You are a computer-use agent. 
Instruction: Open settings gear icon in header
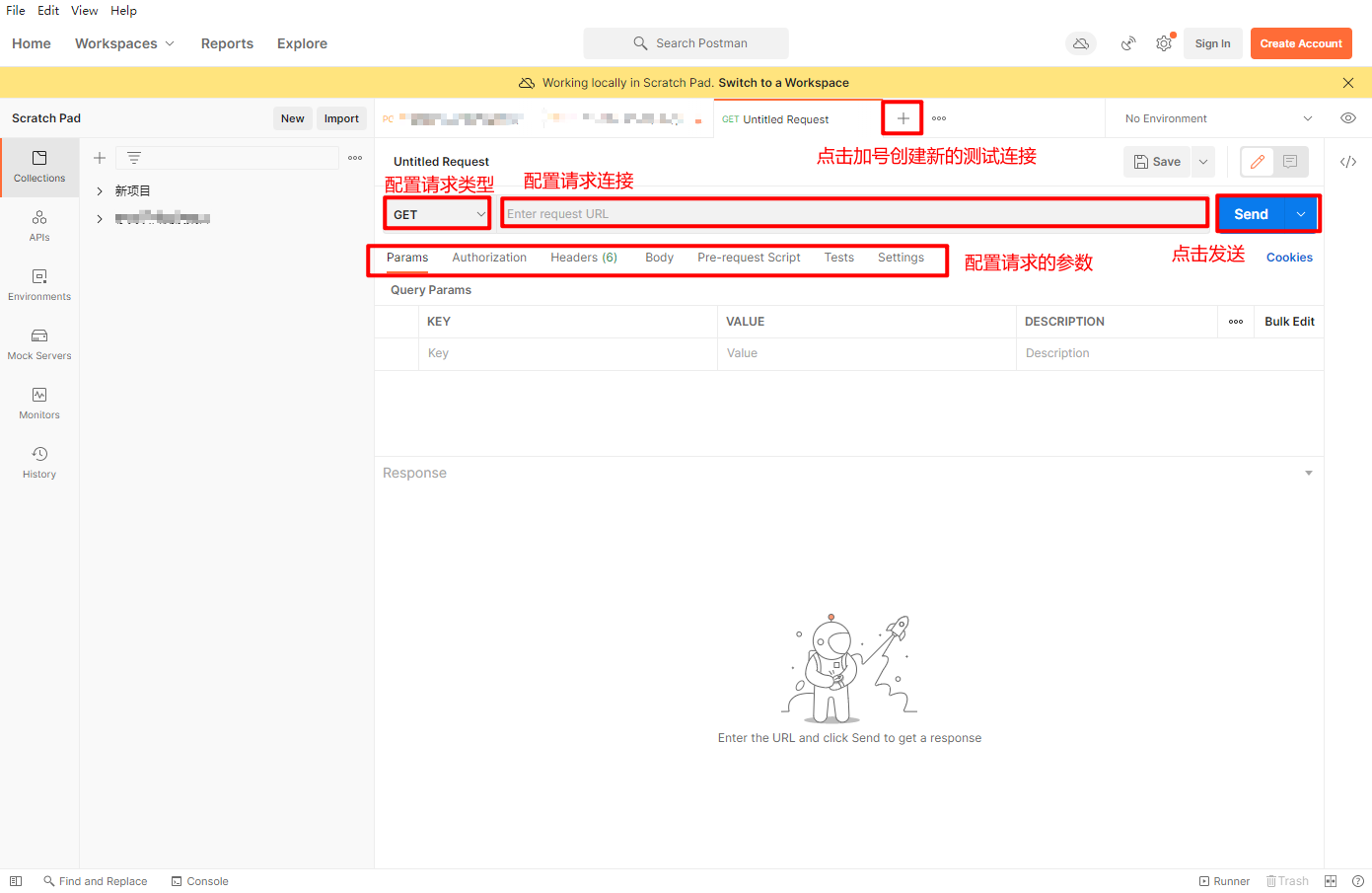click(1164, 43)
